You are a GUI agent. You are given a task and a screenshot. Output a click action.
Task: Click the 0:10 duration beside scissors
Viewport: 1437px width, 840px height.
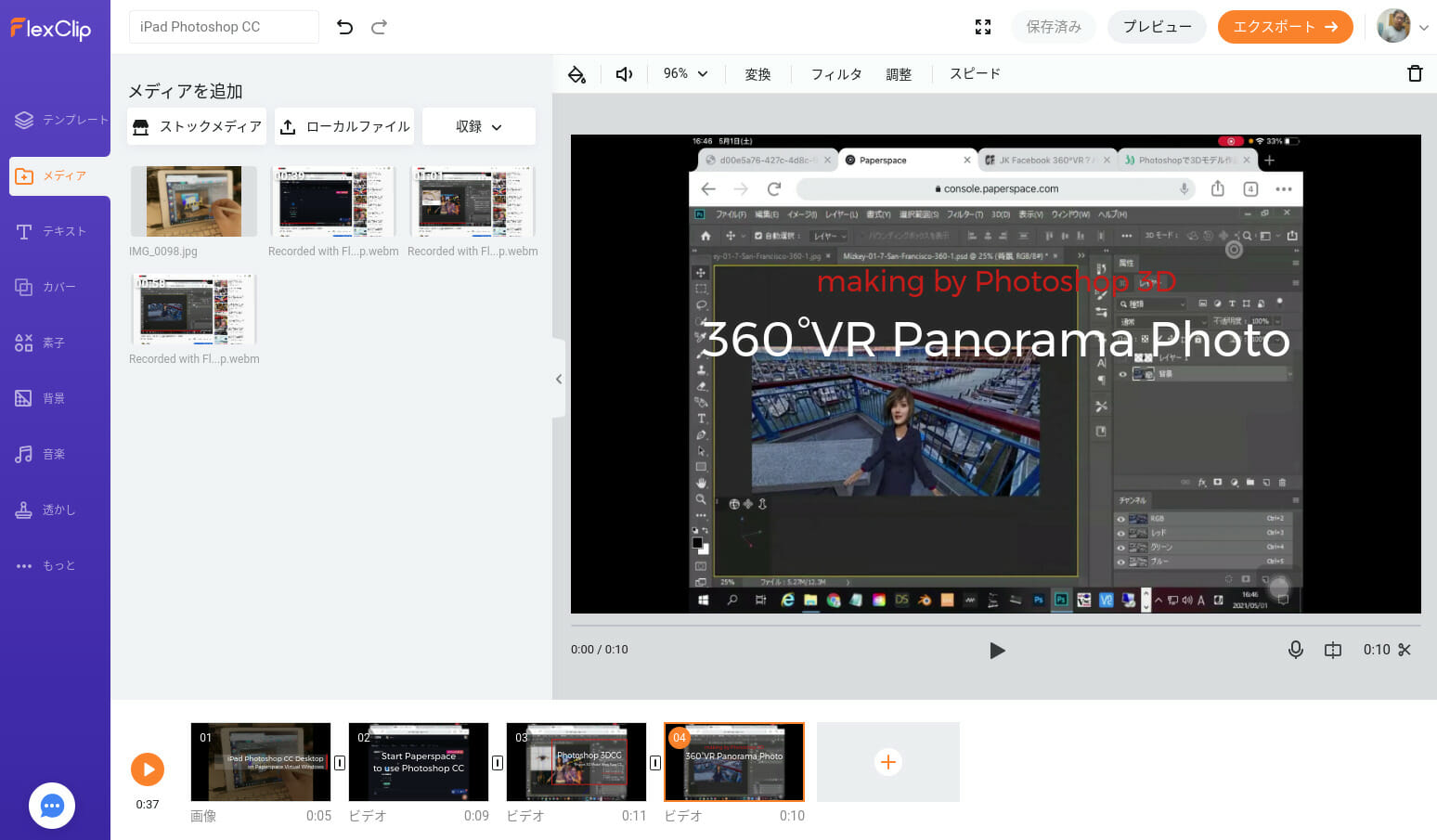click(x=1376, y=650)
